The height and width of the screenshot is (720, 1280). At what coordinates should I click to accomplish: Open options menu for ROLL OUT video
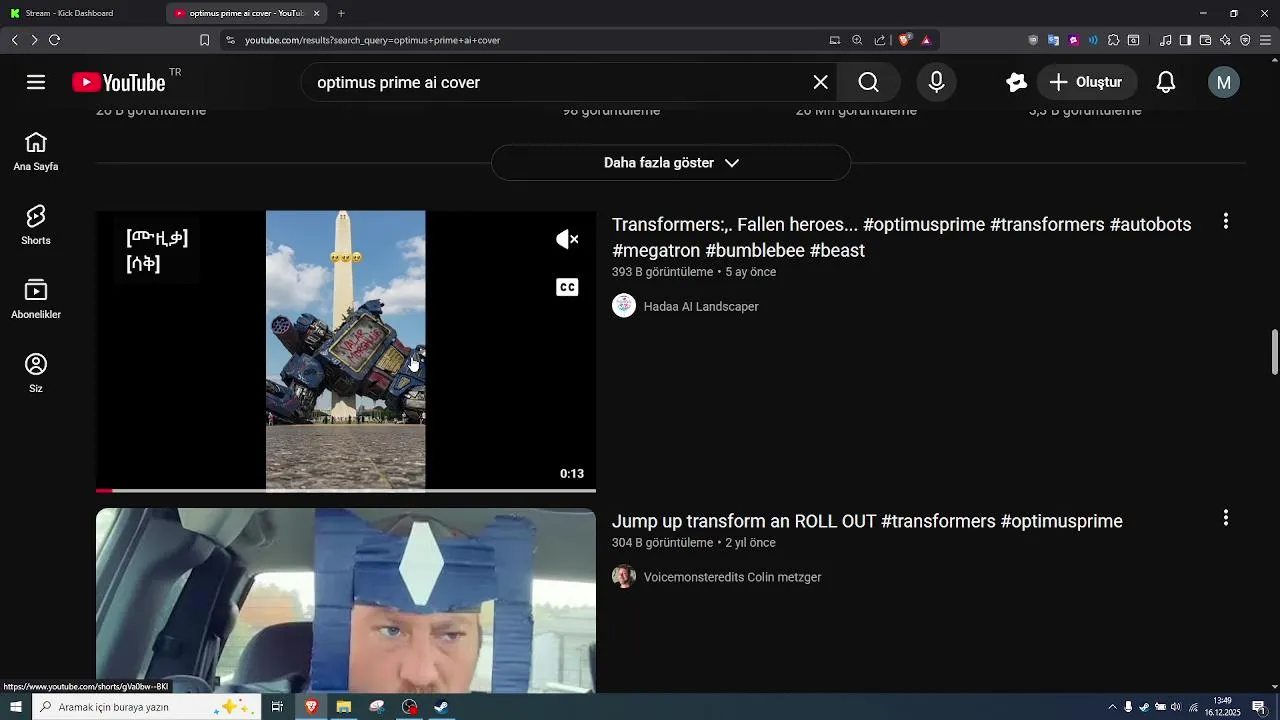pos(1225,518)
